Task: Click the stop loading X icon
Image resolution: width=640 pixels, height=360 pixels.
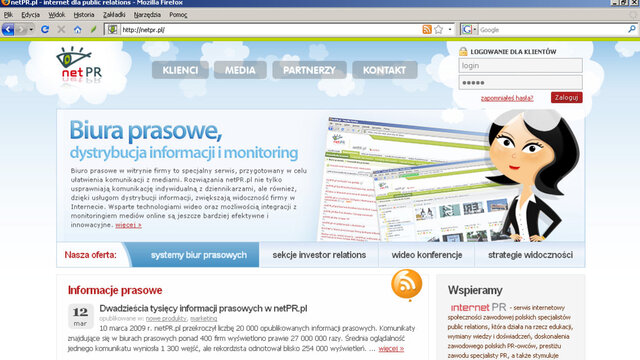Action: point(61,29)
